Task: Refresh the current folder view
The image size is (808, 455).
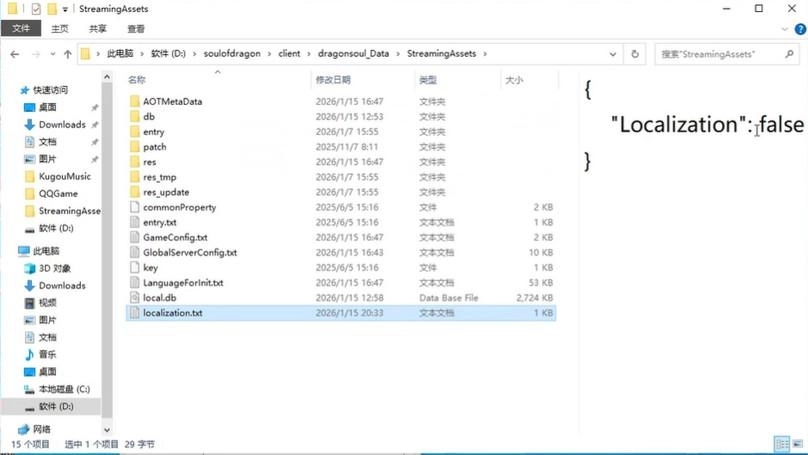Action: pyautogui.click(x=635, y=54)
